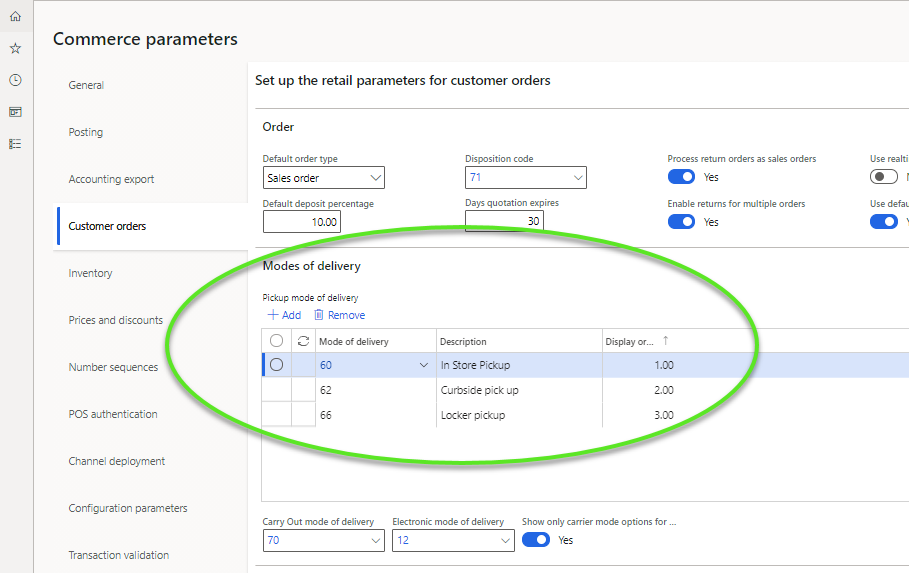Open the Home icon in left rail
This screenshot has height=573, width=909.
pos(15,16)
